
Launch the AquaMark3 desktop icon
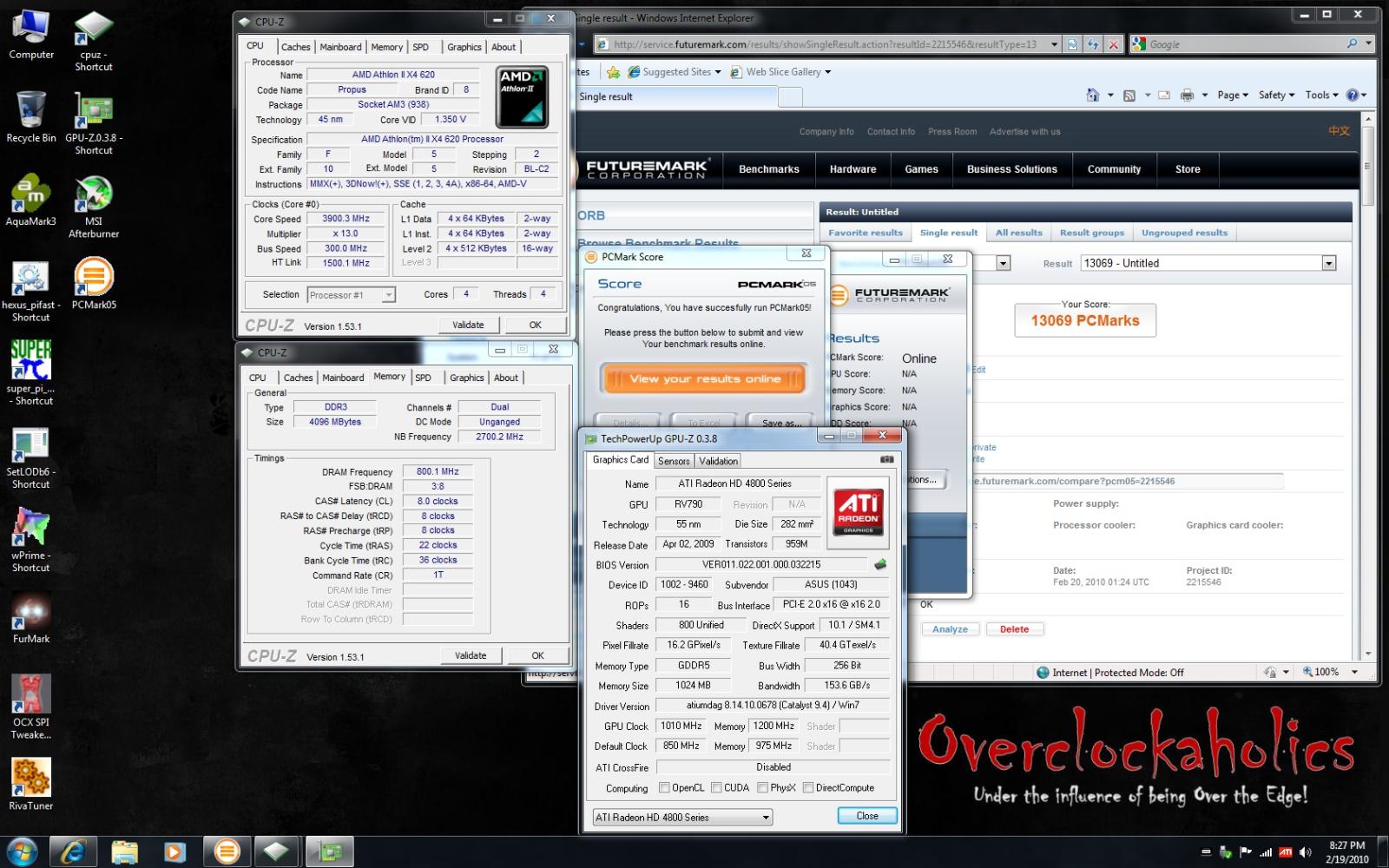[x=31, y=201]
